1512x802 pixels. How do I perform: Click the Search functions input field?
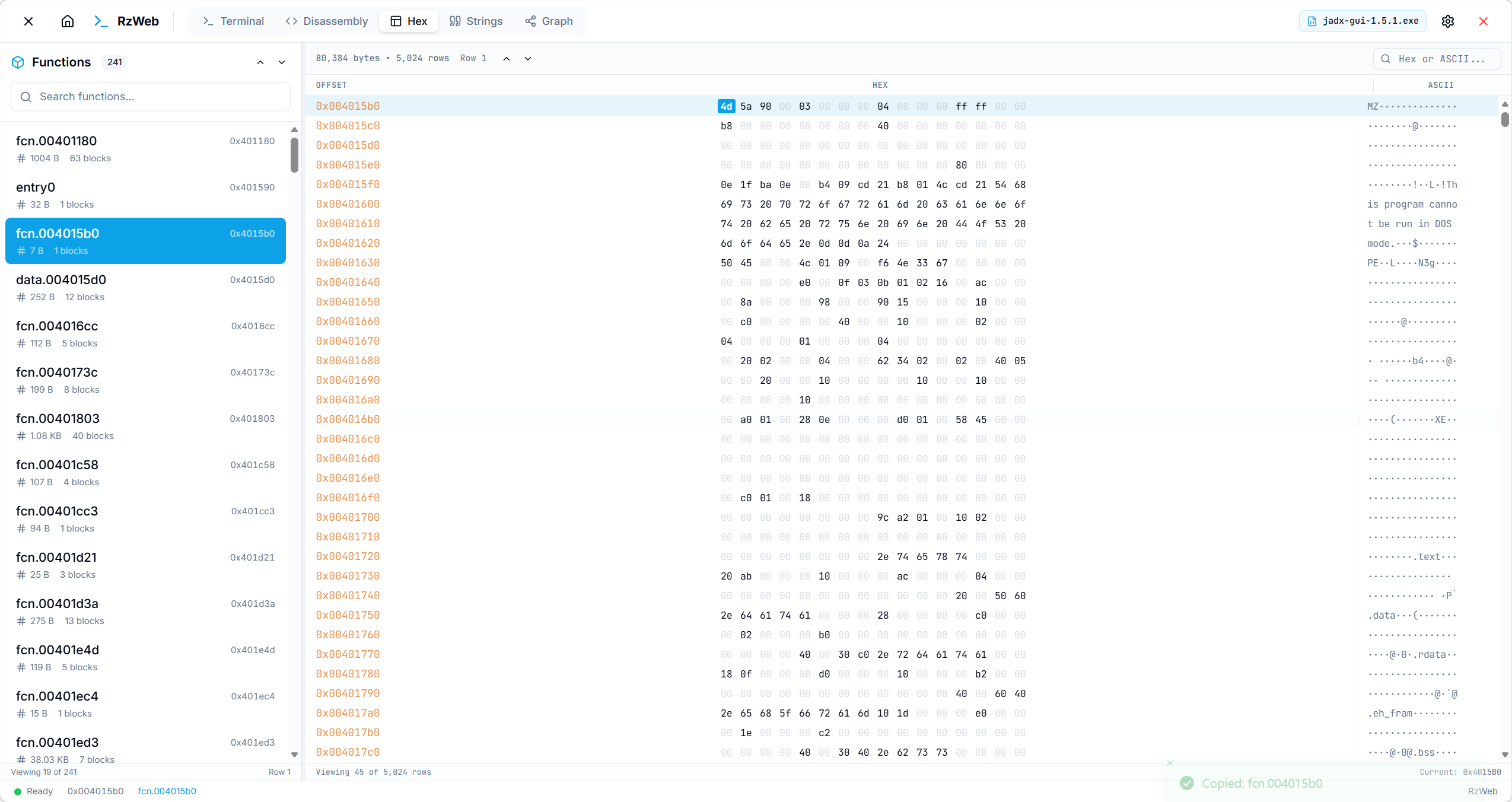coord(151,97)
